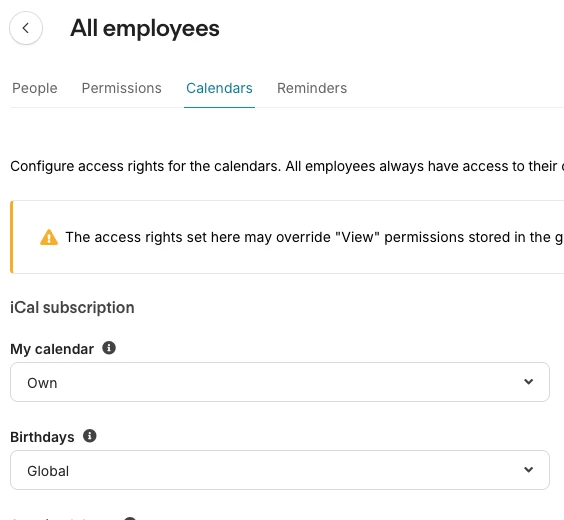Viewport: 564px width, 520px height.
Task: Open the Birthdays dropdown showing Global
Action: 280,470
